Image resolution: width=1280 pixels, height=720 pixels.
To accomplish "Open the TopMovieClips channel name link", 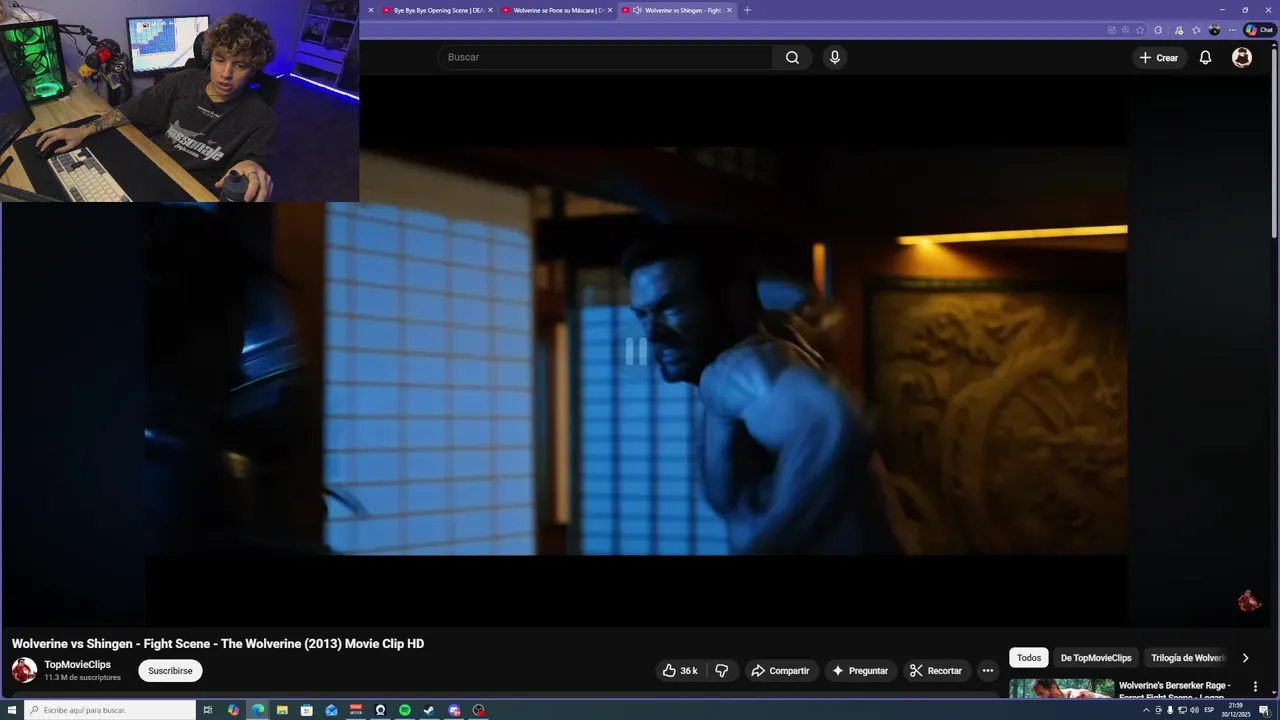I will coord(77,665).
